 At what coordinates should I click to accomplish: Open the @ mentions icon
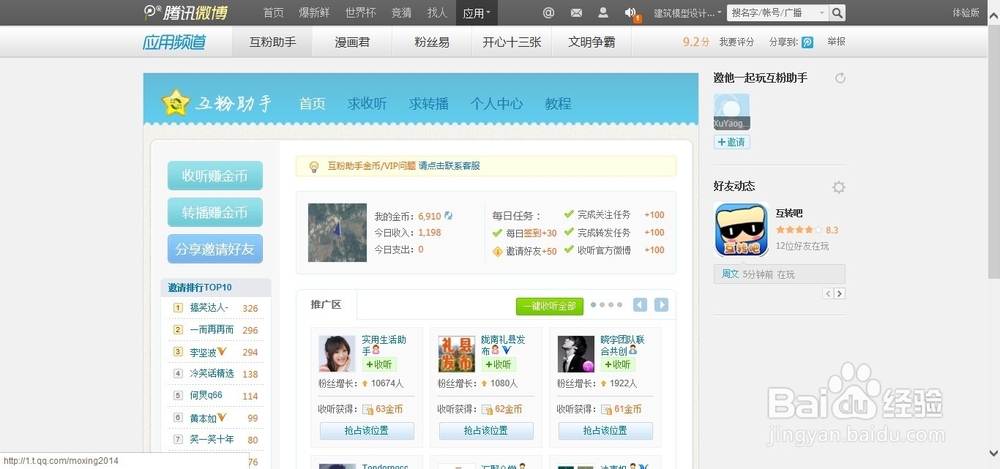click(x=548, y=13)
